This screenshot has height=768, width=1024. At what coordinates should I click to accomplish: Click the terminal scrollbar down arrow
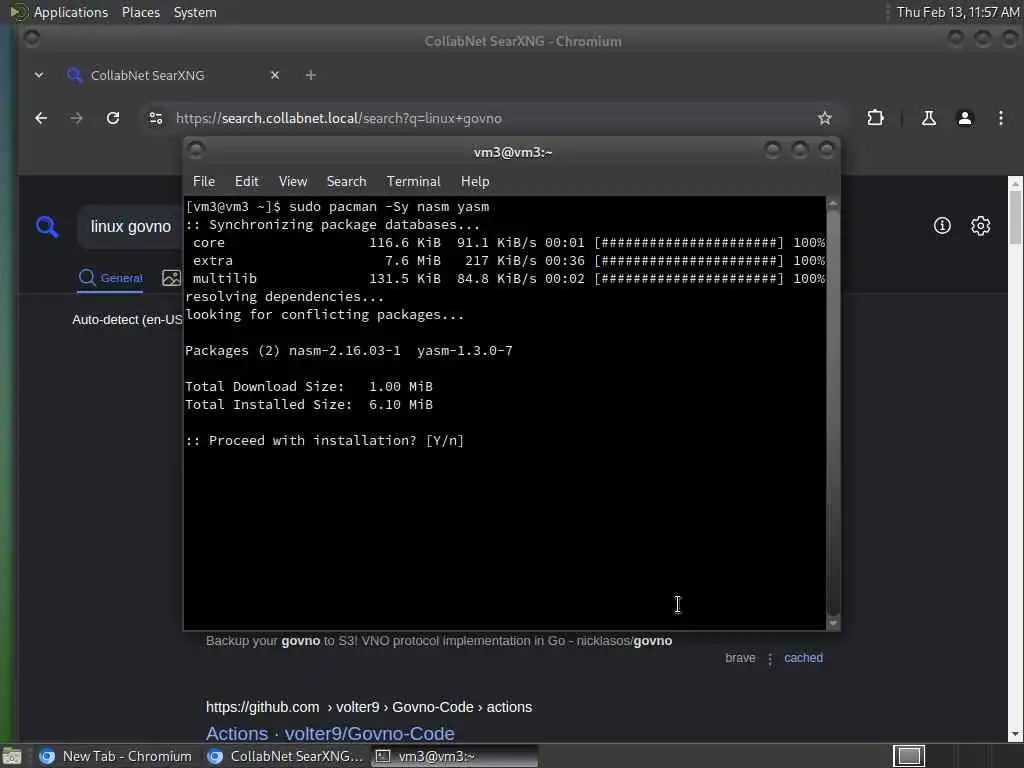(833, 624)
